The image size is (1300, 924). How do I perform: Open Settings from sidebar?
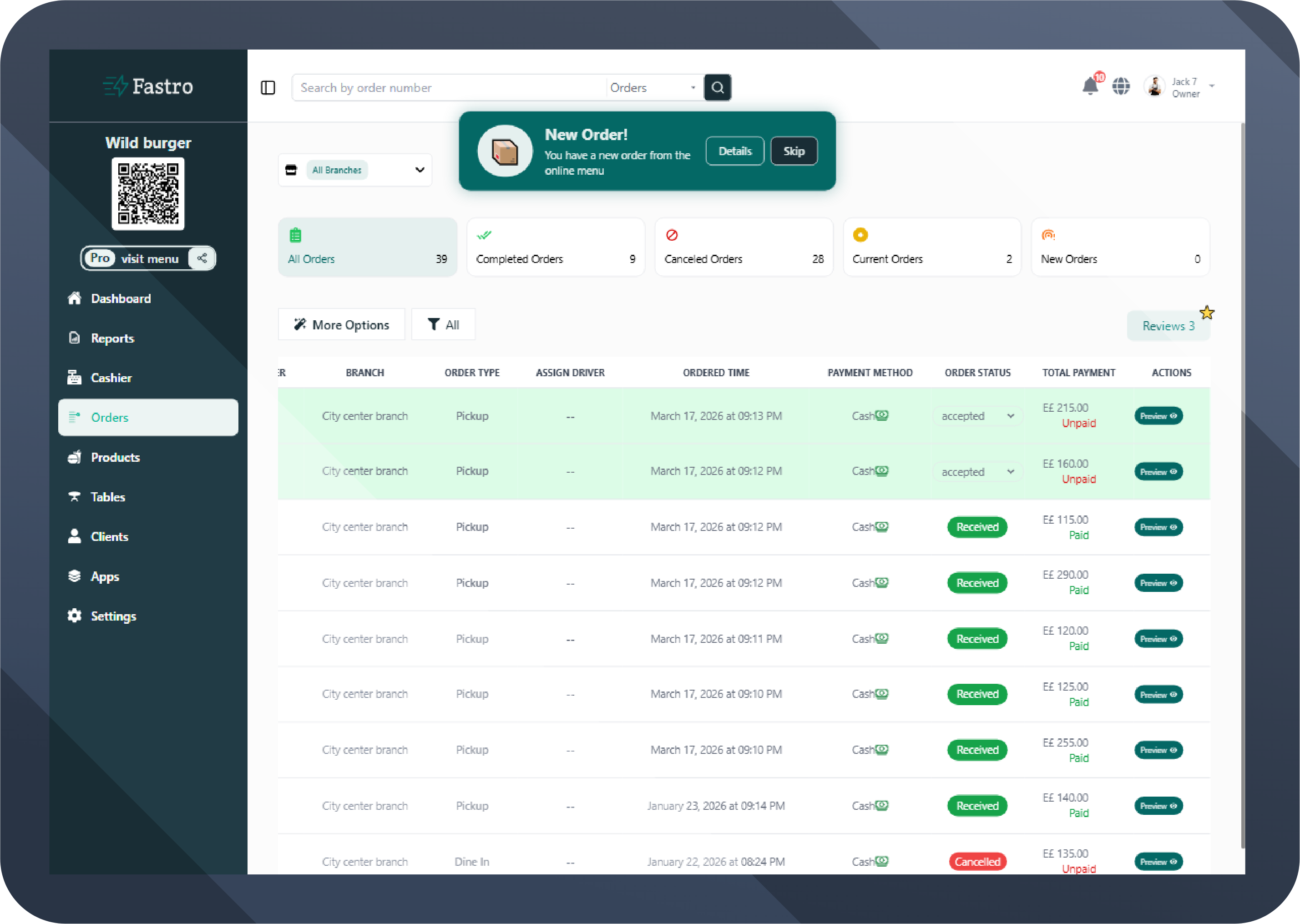pyautogui.click(x=148, y=616)
